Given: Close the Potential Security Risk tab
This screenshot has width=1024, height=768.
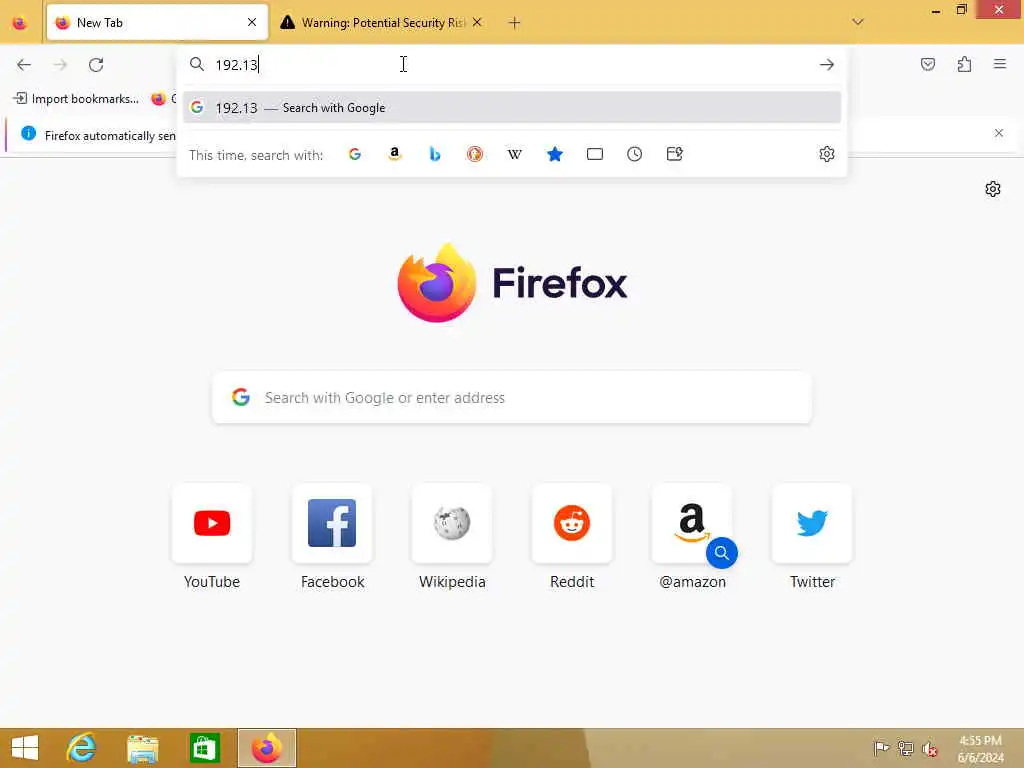Looking at the screenshot, I should 477,22.
